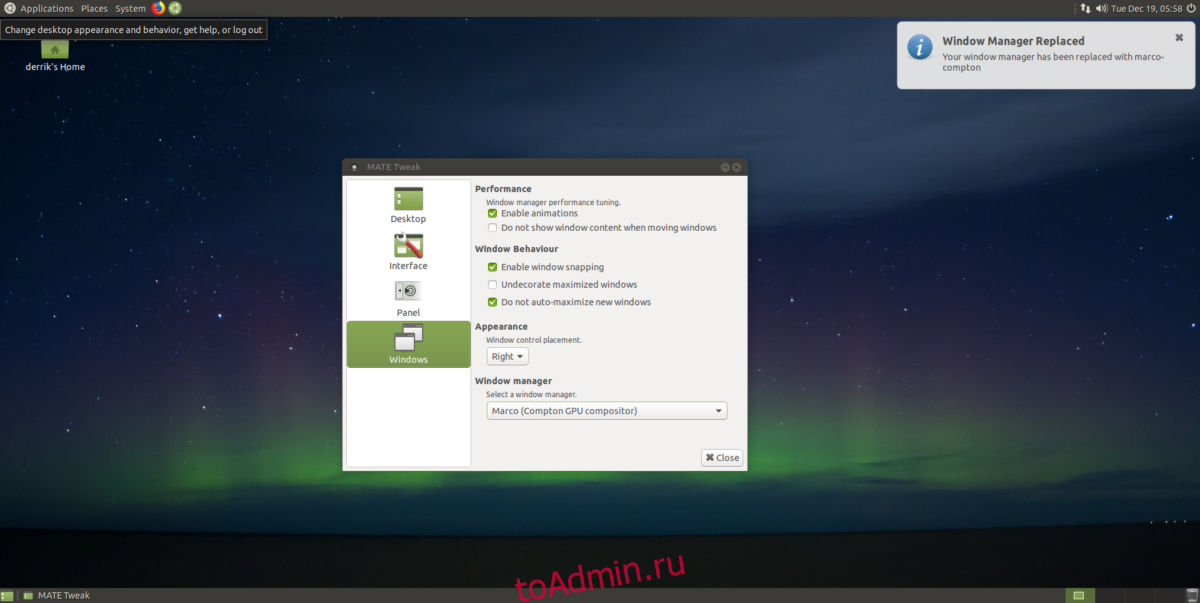Open the volume control speaker icon

[x=1101, y=8]
